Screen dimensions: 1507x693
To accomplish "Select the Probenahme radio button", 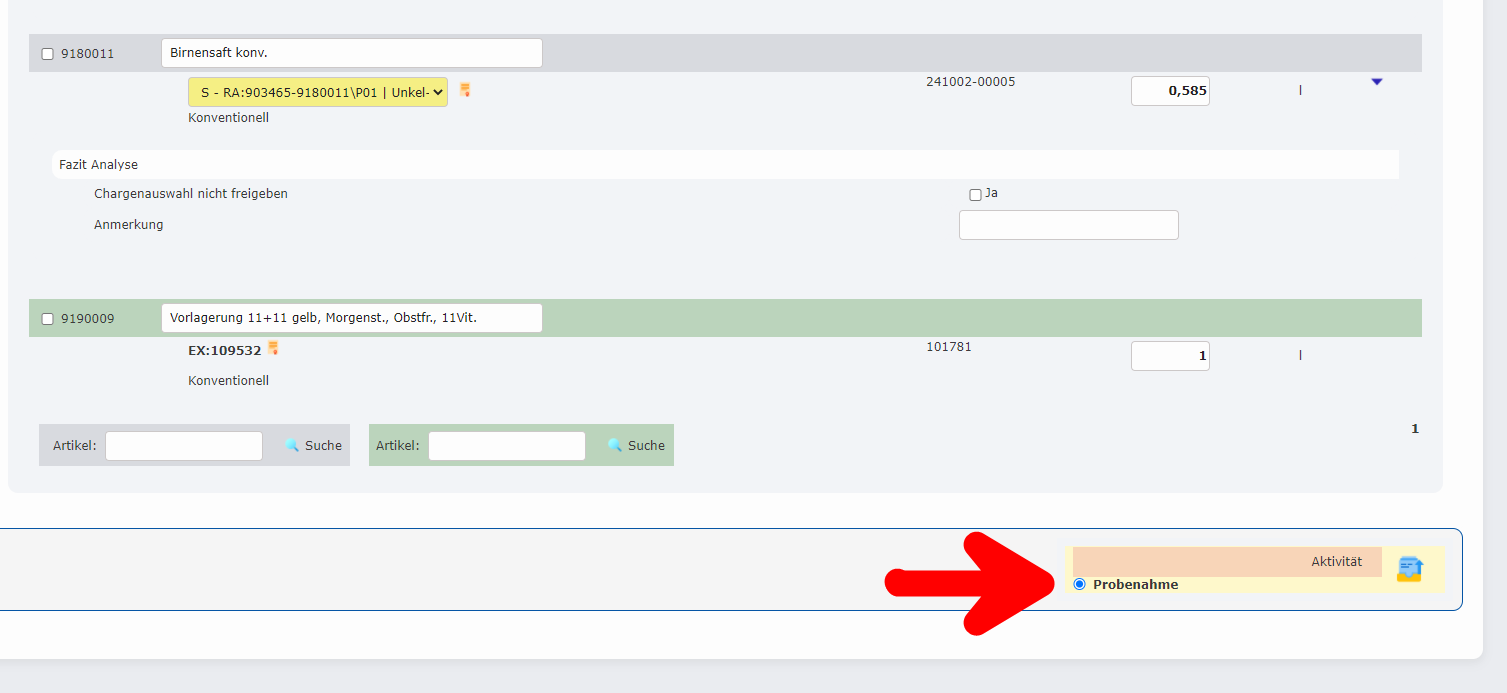I will [1079, 584].
